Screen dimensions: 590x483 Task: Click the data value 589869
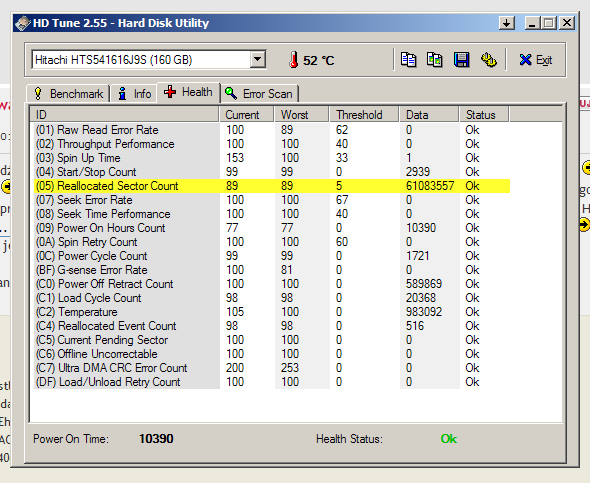424,284
